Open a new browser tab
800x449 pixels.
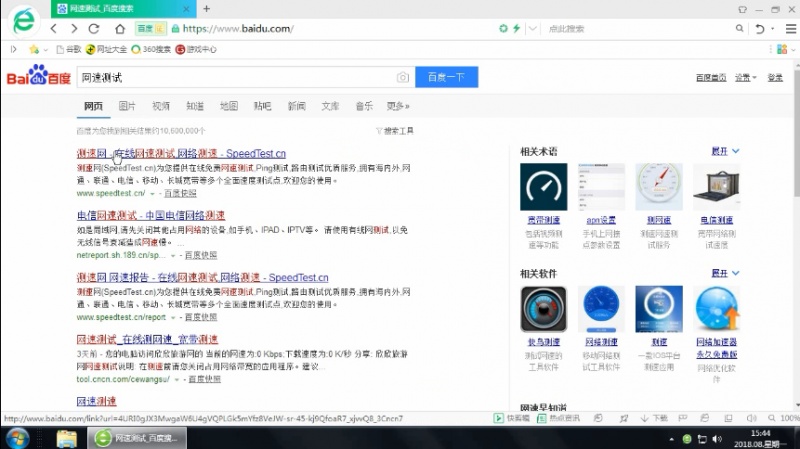click(x=207, y=9)
